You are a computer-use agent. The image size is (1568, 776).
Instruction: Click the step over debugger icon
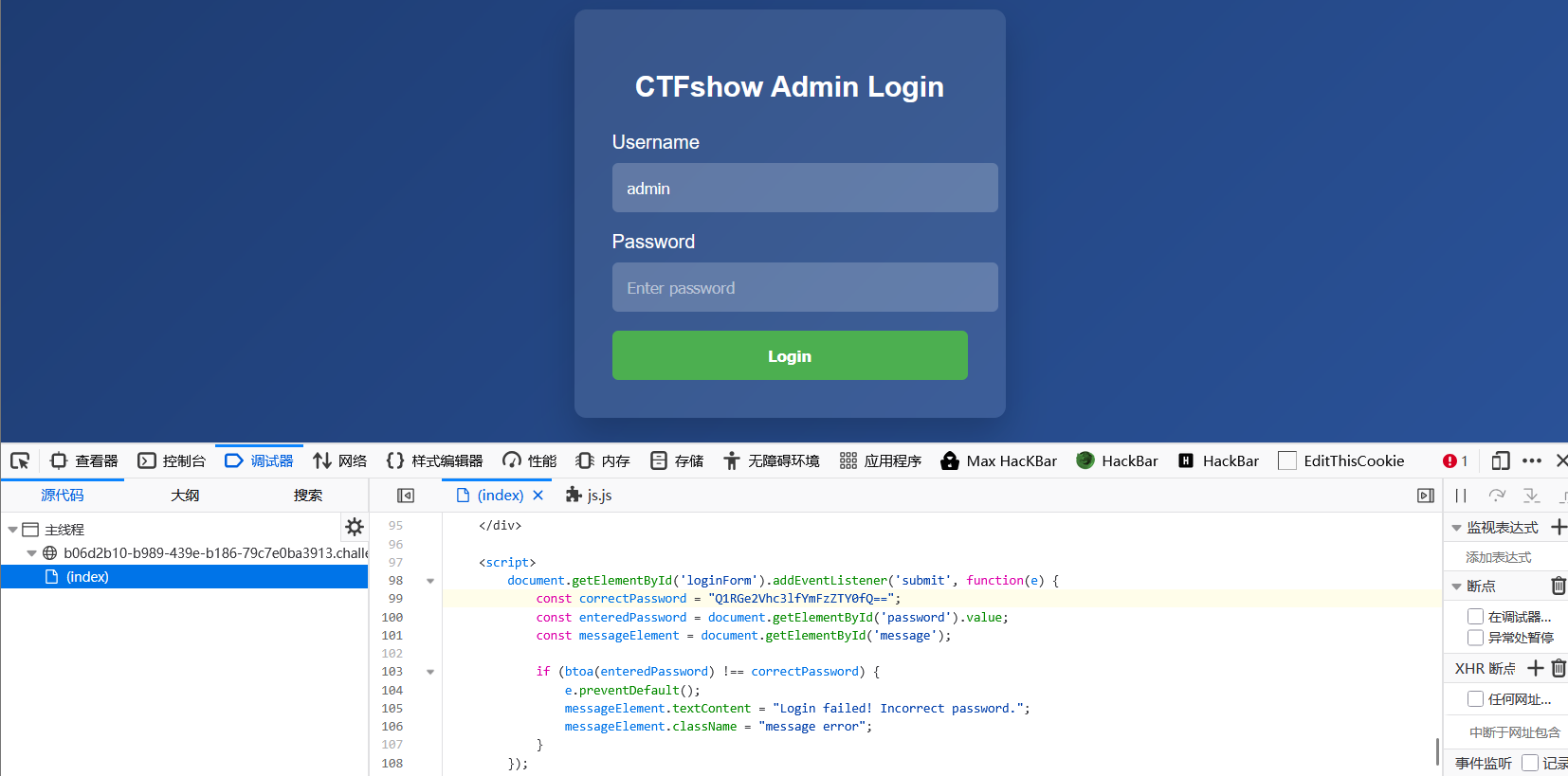[x=1497, y=496]
